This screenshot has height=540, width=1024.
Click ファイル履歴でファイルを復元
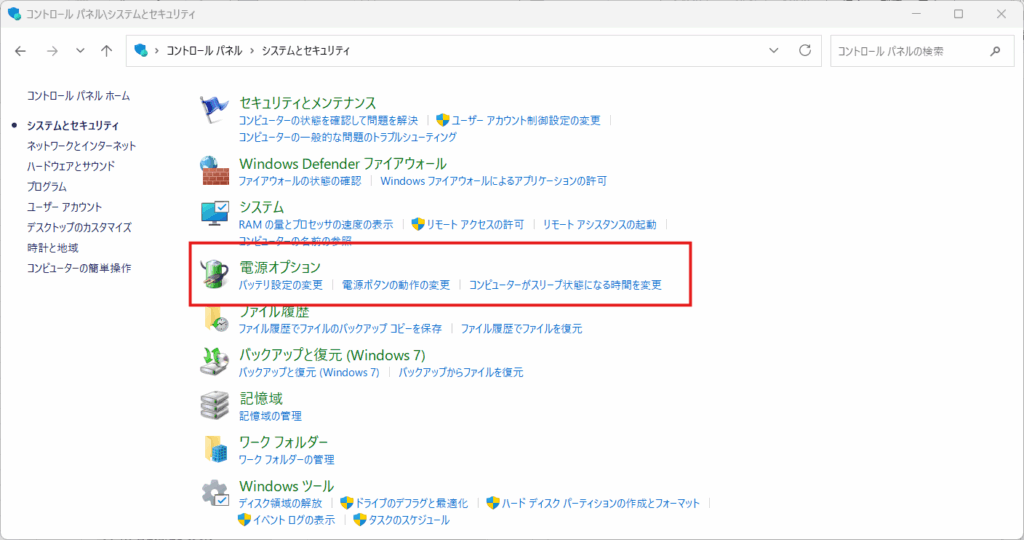(521, 328)
